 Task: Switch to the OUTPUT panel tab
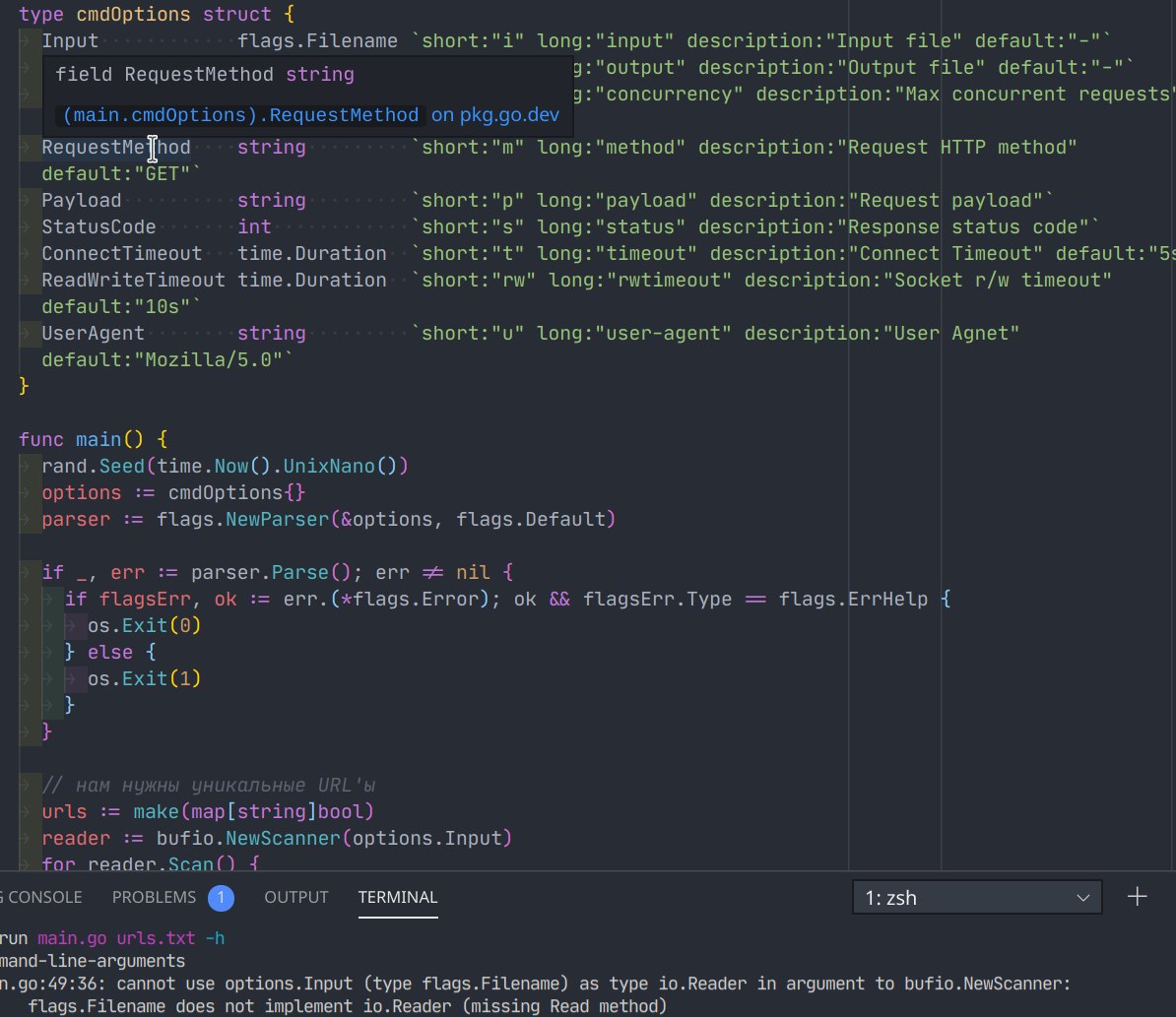[x=296, y=897]
